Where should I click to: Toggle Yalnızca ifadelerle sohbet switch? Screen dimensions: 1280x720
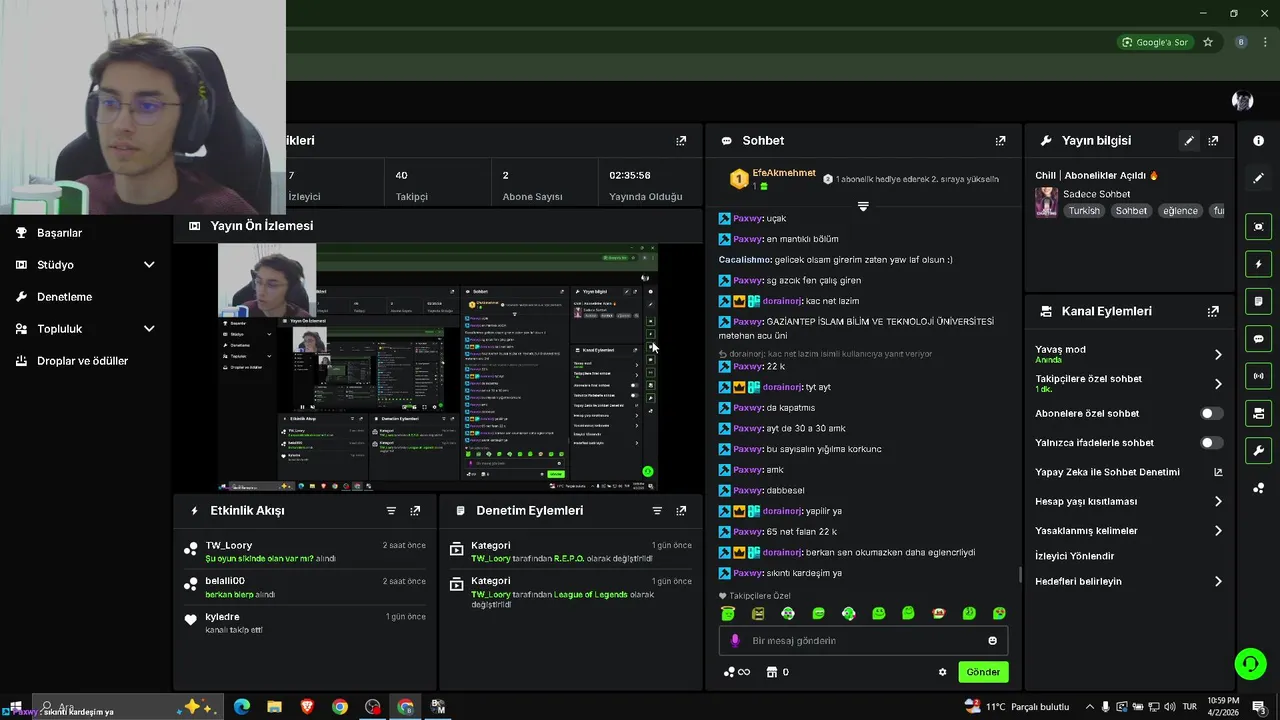[x=1211, y=443]
